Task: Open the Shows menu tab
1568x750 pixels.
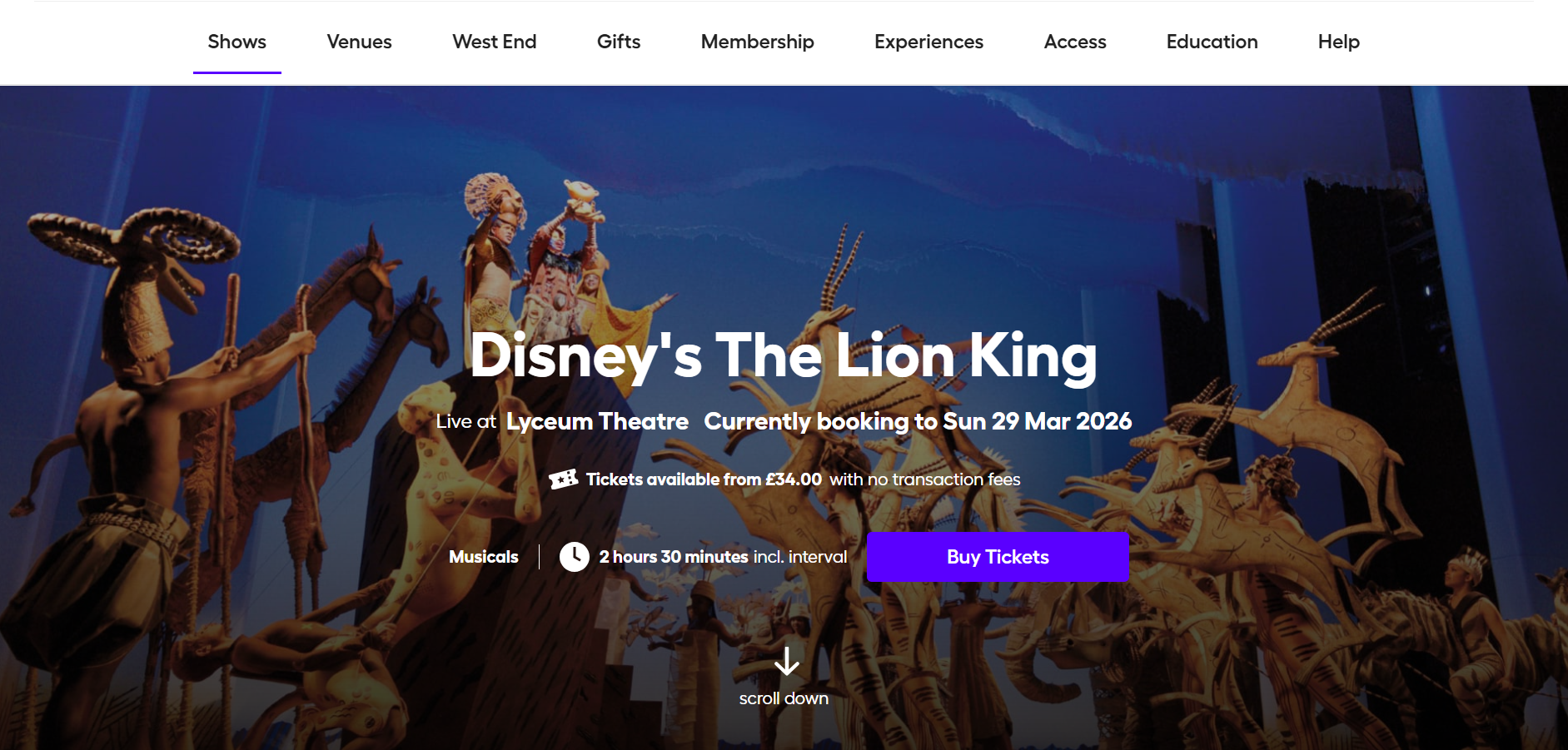Action: pos(237,42)
